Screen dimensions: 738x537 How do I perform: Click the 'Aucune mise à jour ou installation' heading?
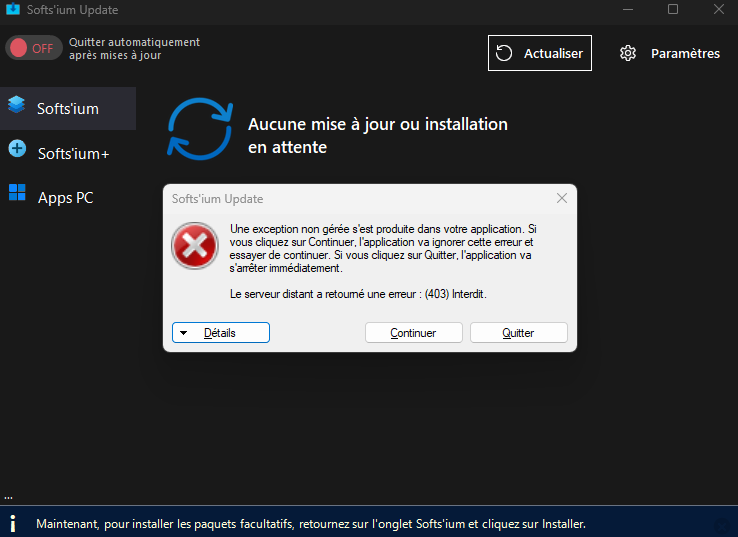(377, 136)
